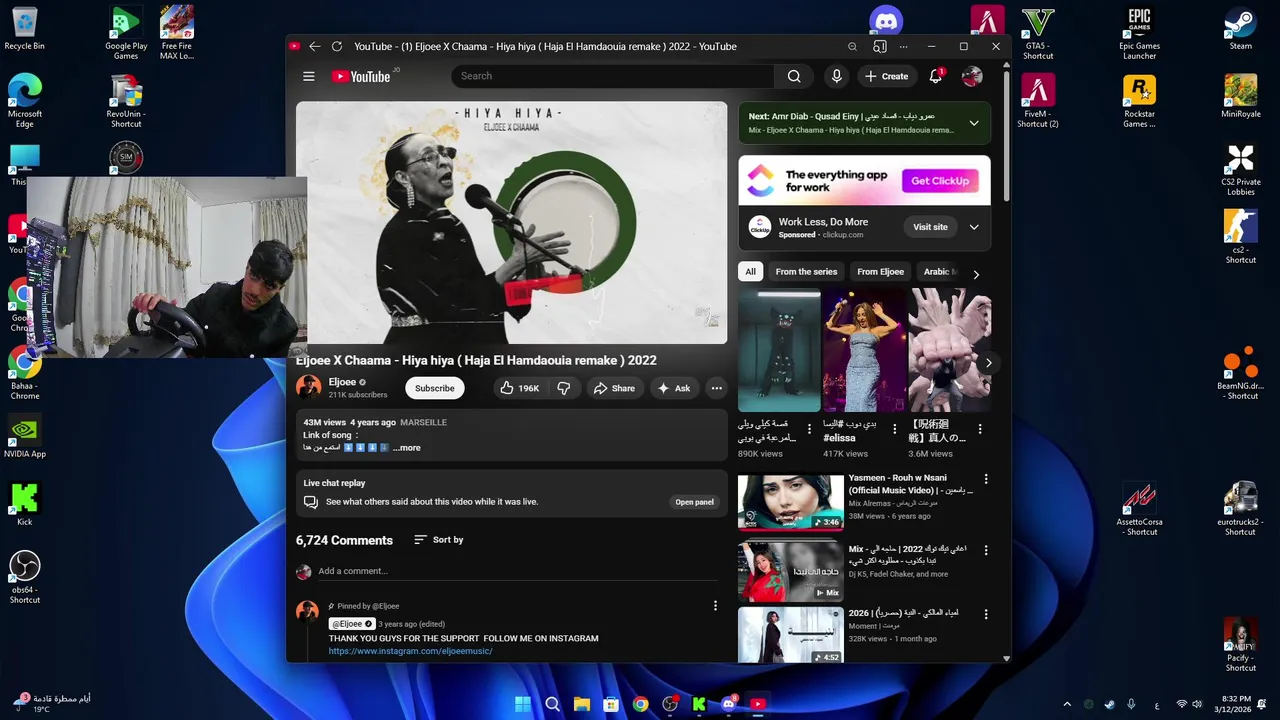The width and height of the screenshot is (1280, 720).
Task: Go back with the window's back arrow
Action: click(x=315, y=46)
